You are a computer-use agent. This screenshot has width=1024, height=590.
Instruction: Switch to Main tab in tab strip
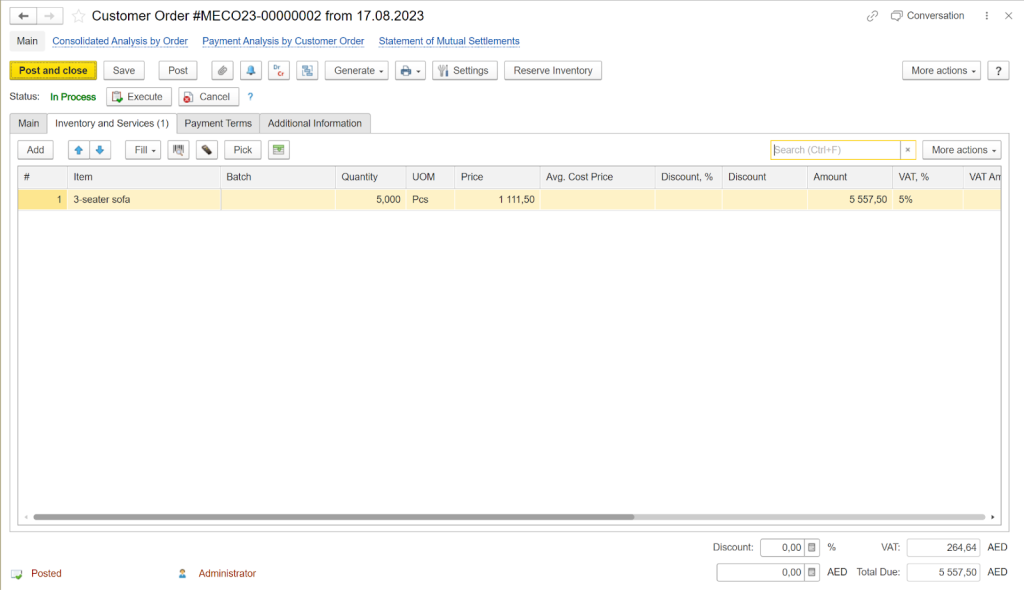[x=29, y=123]
